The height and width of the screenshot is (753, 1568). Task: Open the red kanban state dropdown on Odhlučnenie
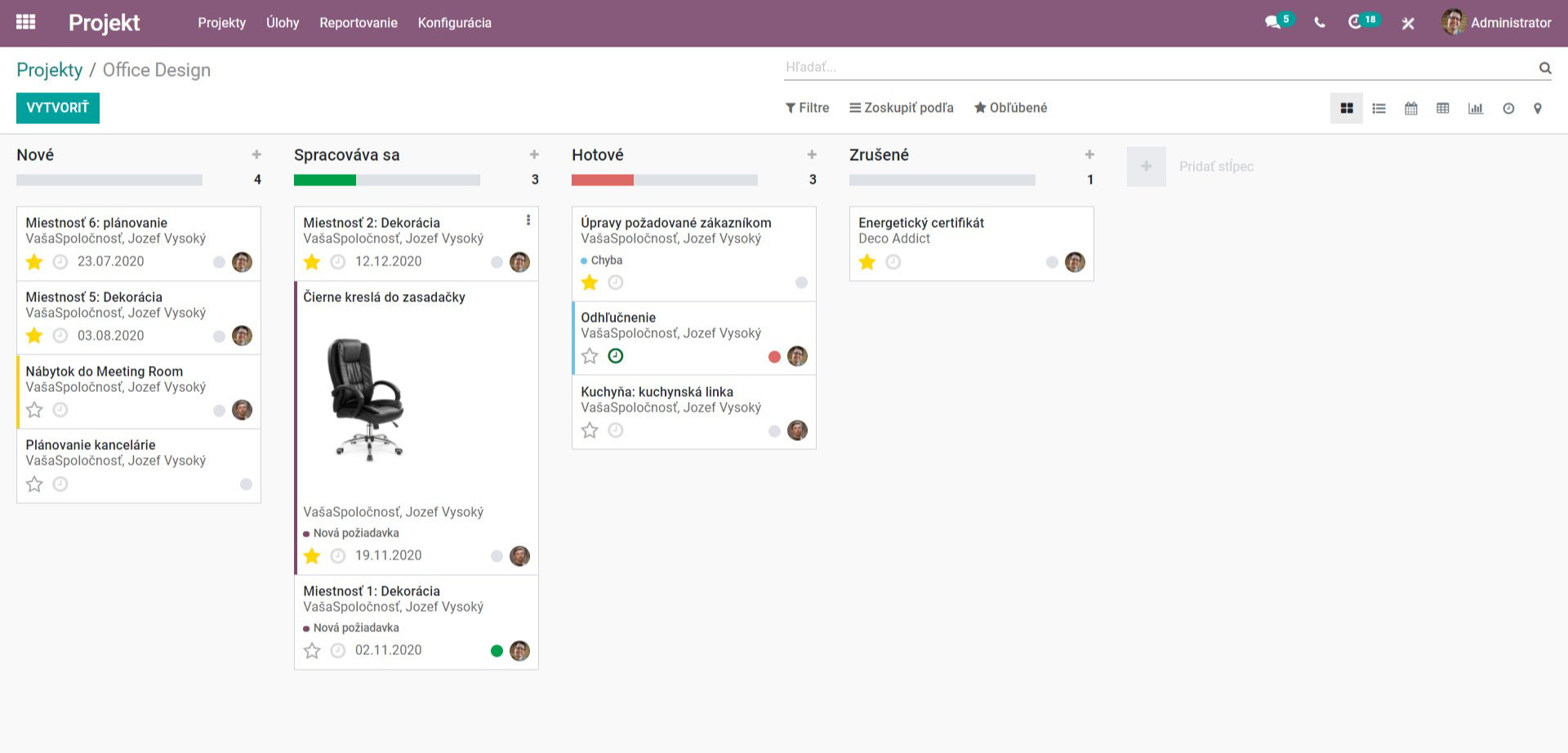click(x=774, y=357)
